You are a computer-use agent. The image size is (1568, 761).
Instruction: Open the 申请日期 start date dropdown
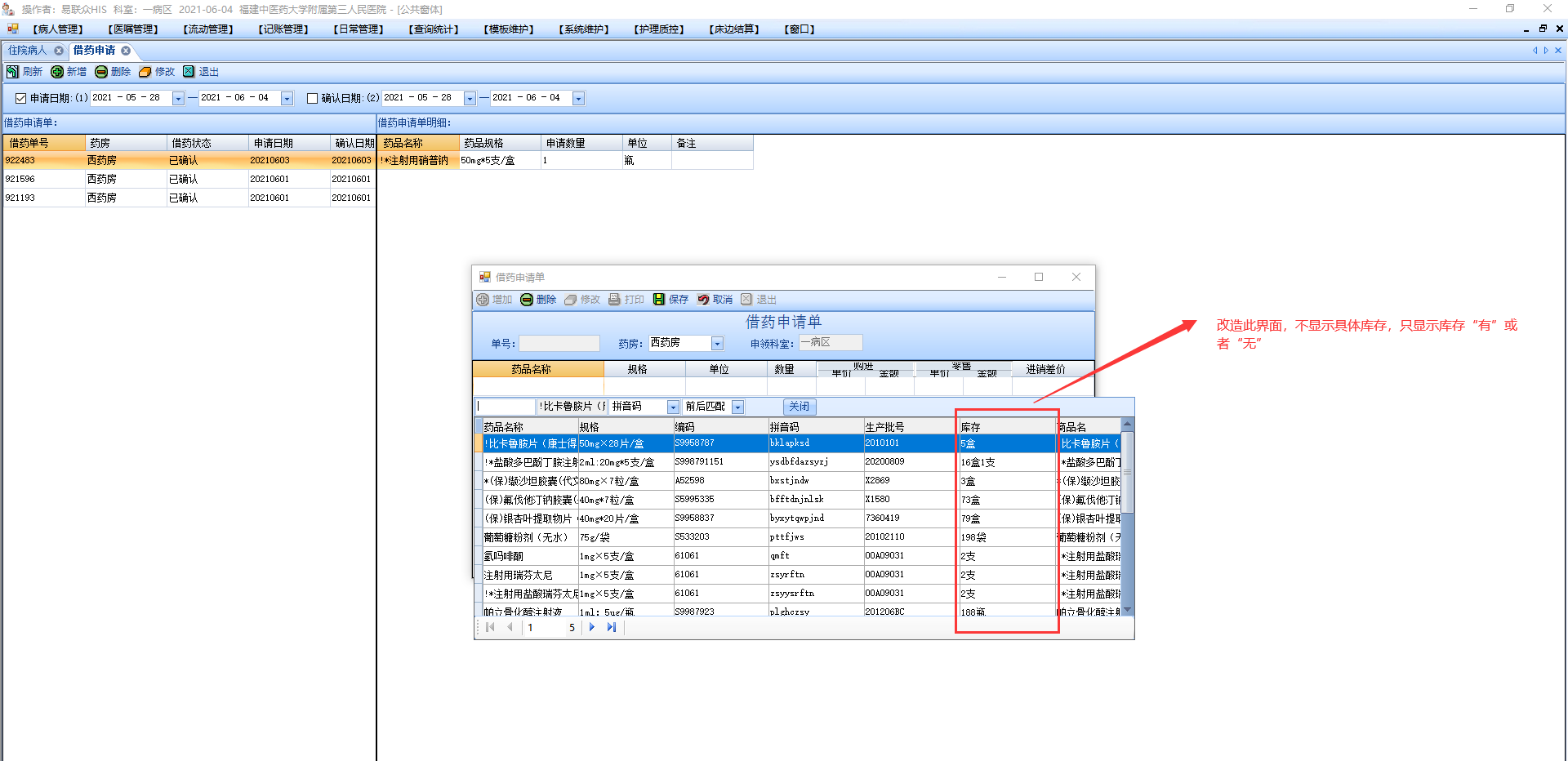pyautogui.click(x=178, y=99)
